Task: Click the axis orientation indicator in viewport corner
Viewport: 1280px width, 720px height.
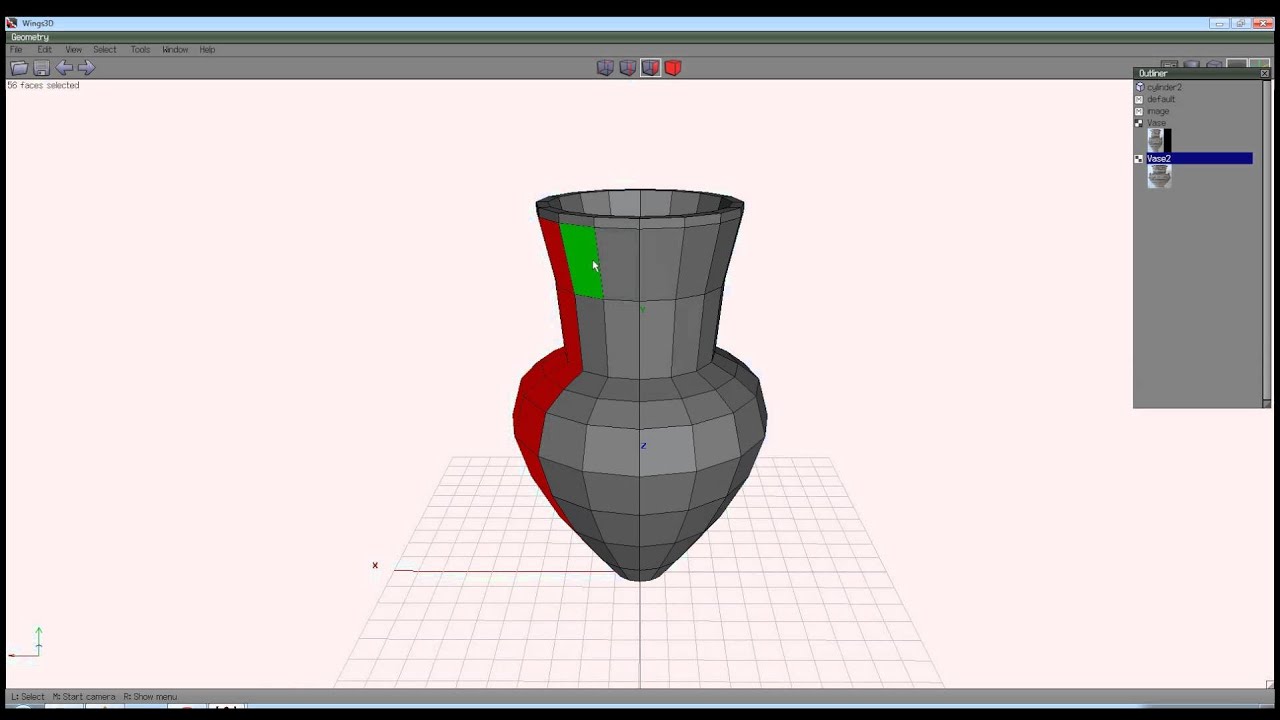Action: [27, 643]
